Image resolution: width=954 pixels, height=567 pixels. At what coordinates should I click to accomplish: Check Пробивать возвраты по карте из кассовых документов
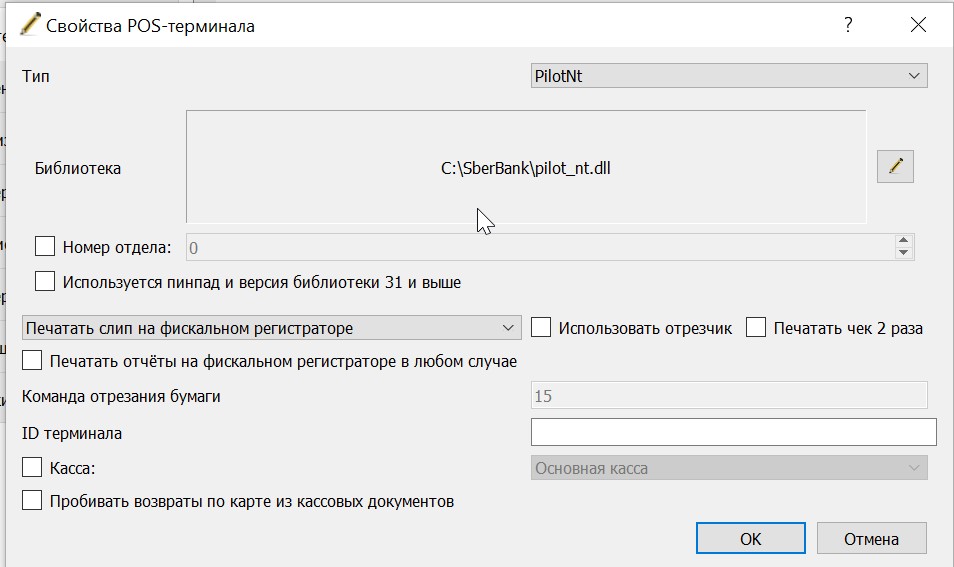click(32, 501)
